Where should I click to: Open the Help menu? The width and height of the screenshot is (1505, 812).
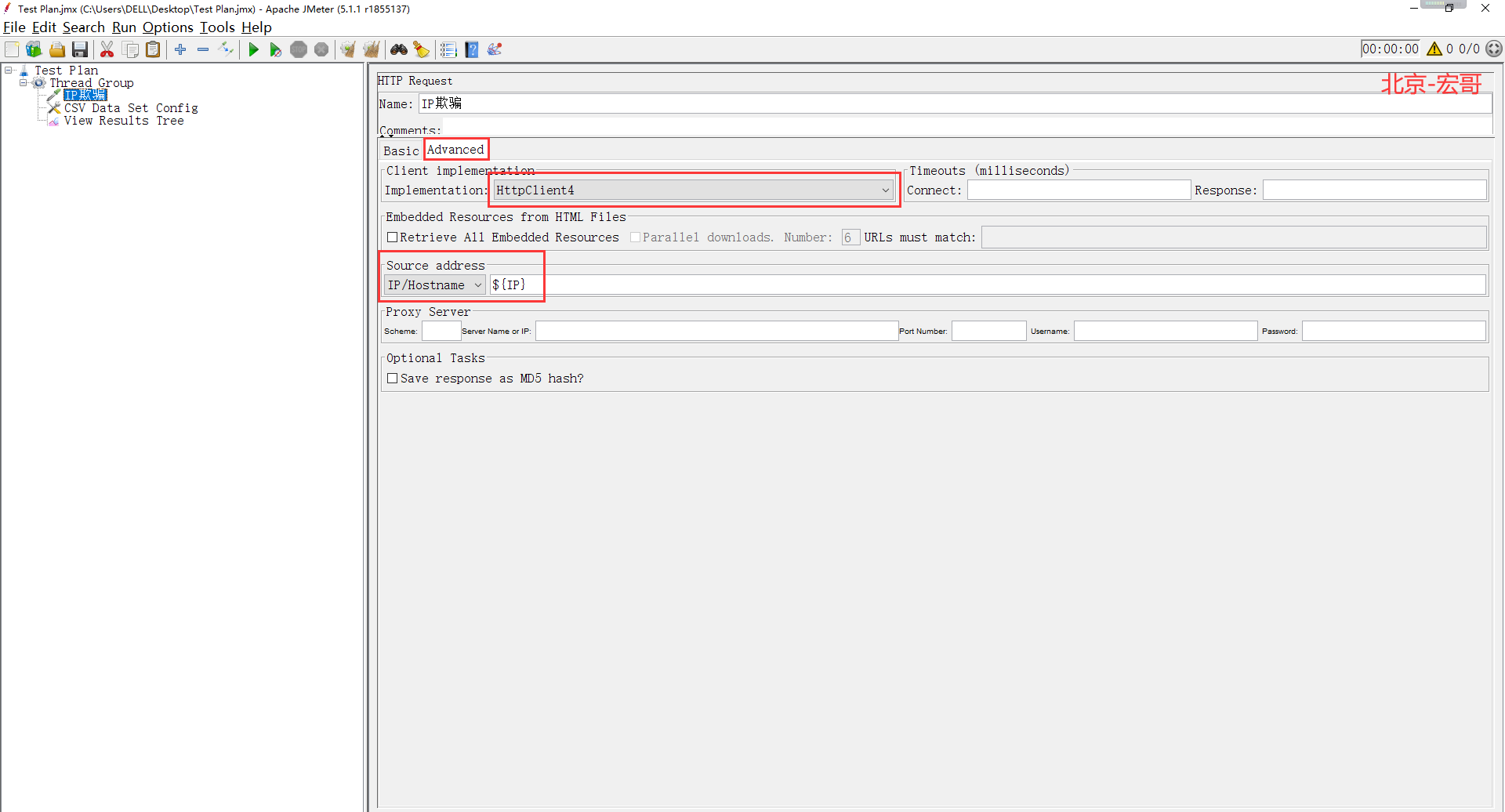(x=256, y=27)
